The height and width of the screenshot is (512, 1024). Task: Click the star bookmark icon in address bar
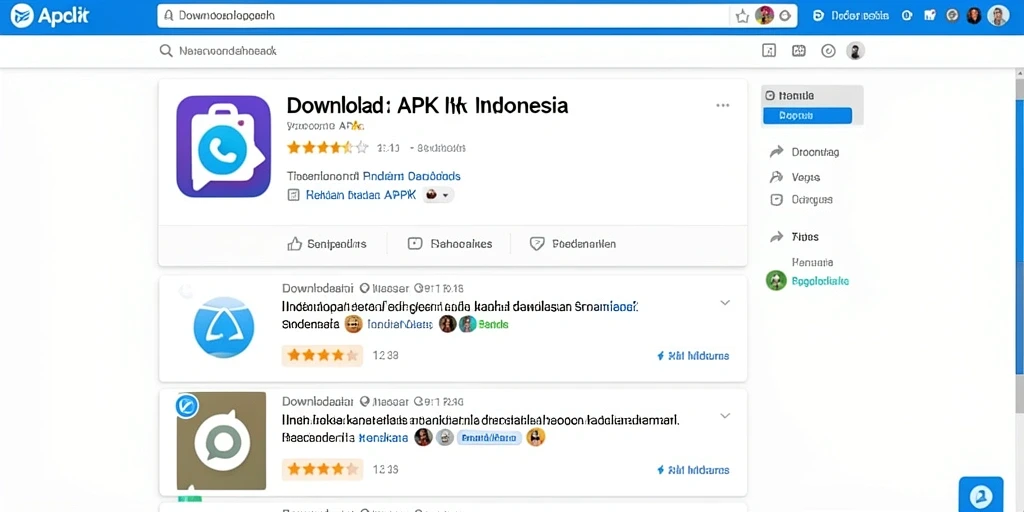pyautogui.click(x=742, y=16)
